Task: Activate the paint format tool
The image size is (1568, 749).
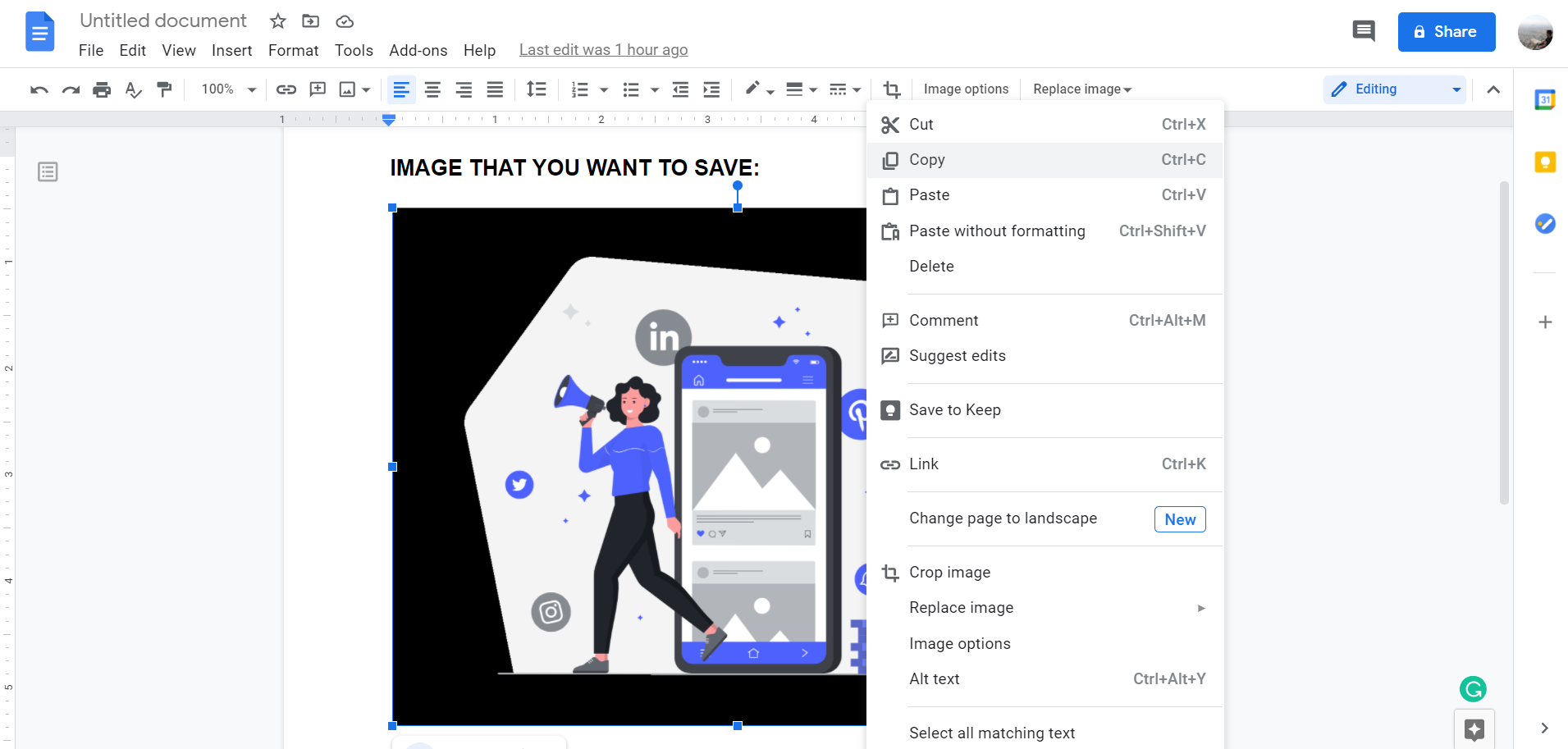Action: [x=164, y=89]
